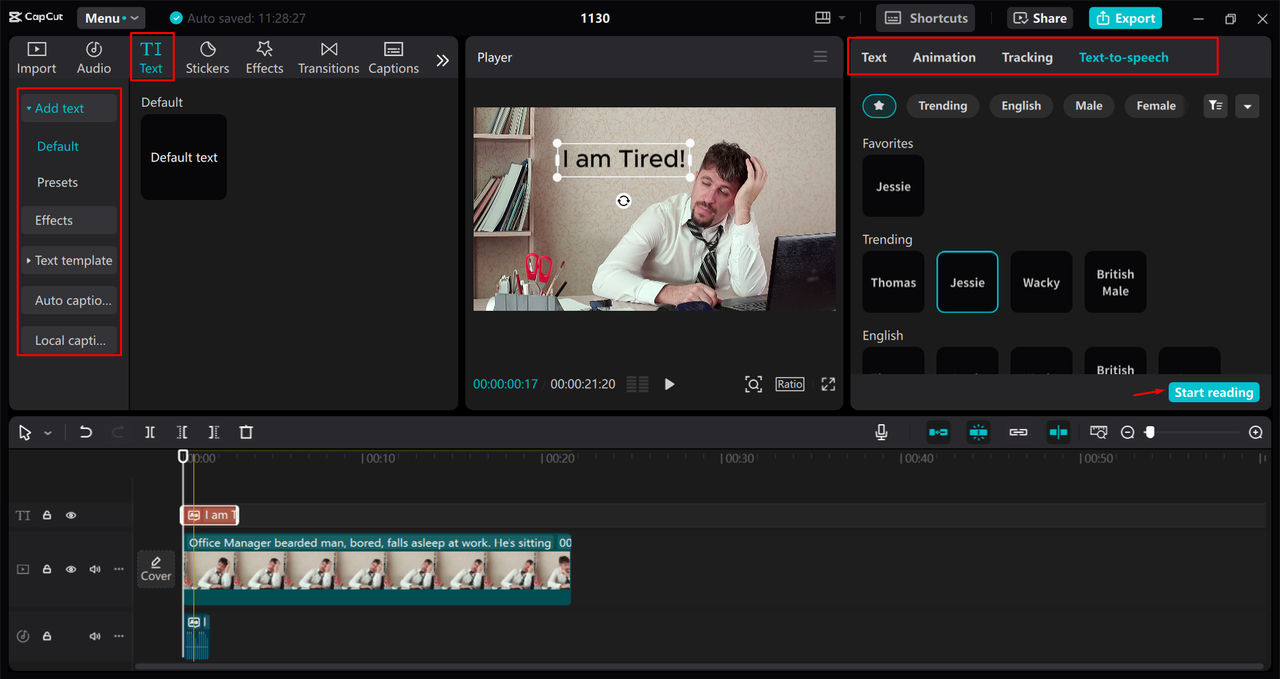This screenshot has width=1280, height=679.
Task: Zoom out the timeline with minus icon
Action: pyautogui.click(x=1127, y=432)
